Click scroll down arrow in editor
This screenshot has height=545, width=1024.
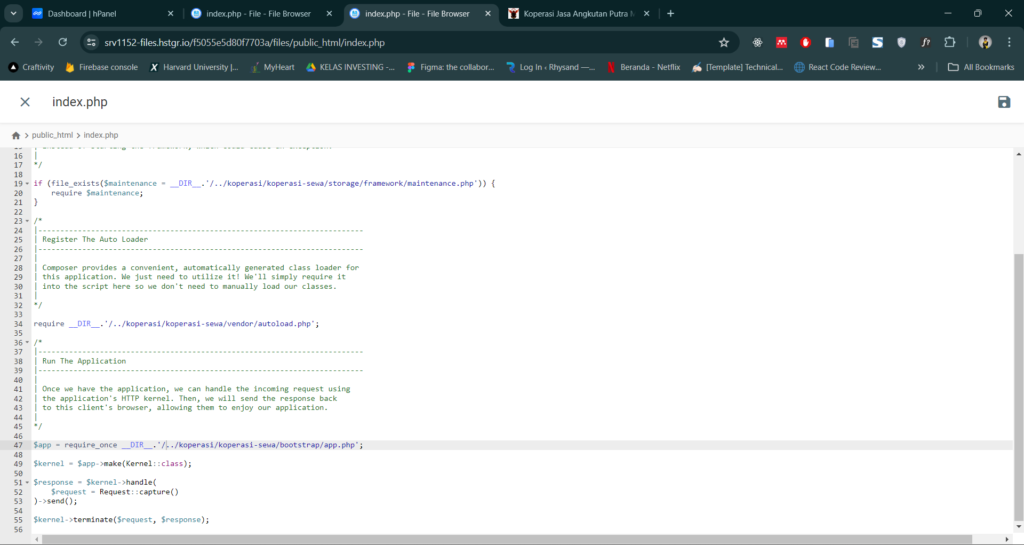[x=1018, y=526]
